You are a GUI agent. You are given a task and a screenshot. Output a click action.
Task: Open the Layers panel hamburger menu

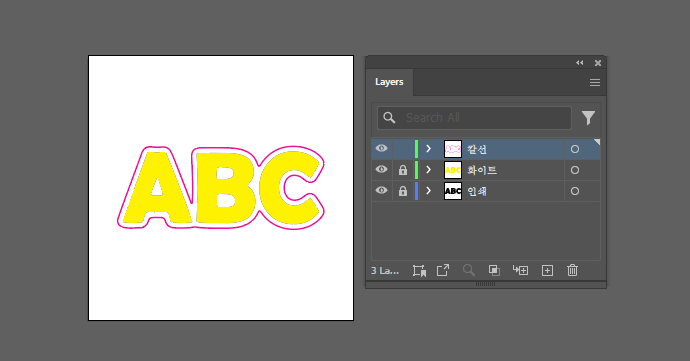pyautogui.click(x=595, y=82)
